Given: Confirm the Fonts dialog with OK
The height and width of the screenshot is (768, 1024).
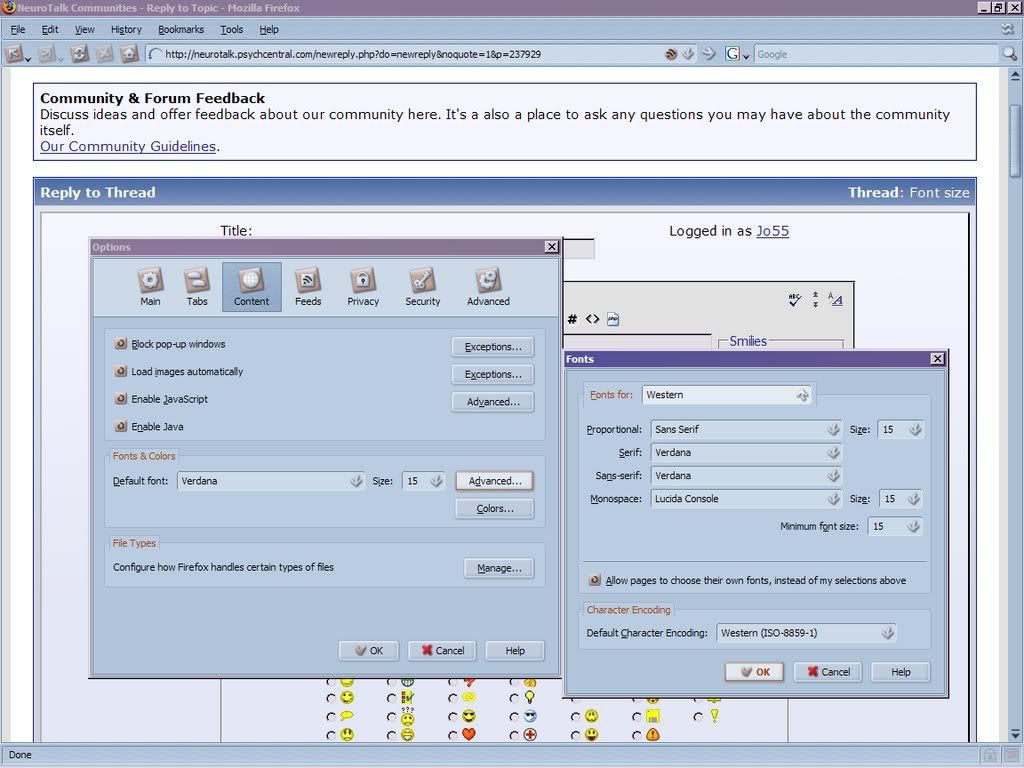Looking at the screenshot, I should click(x=754, y=672).
